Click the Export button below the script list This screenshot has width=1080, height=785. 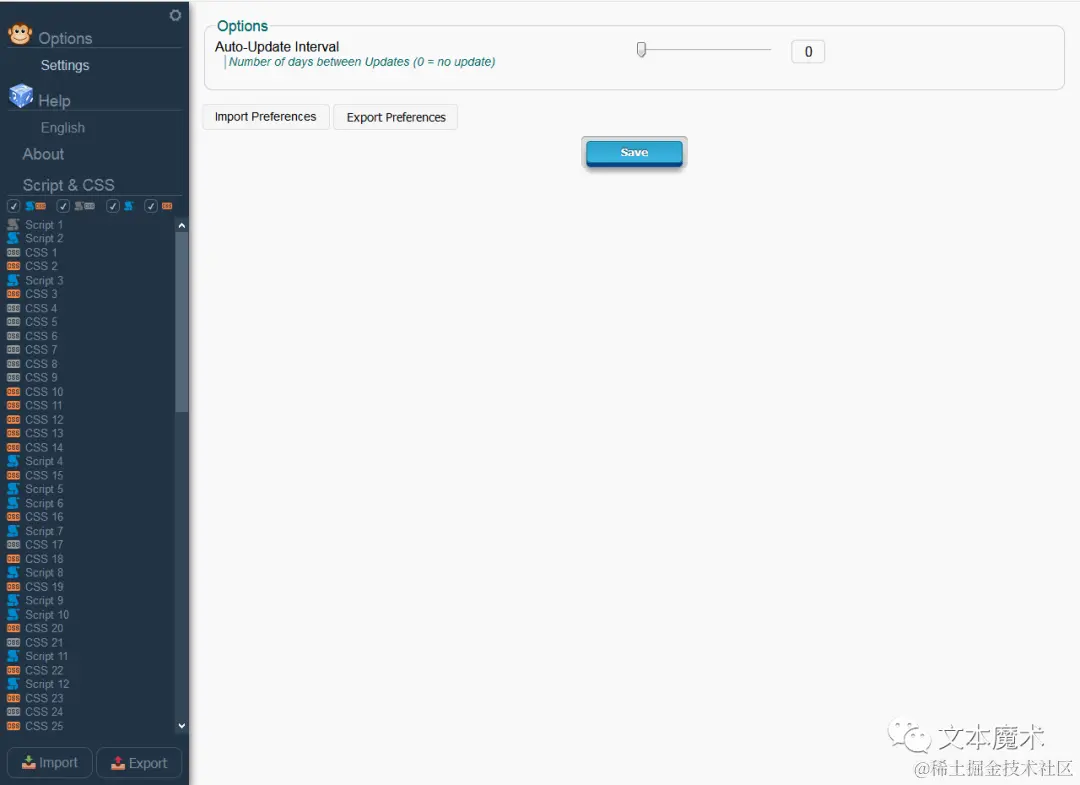point(139,762)
